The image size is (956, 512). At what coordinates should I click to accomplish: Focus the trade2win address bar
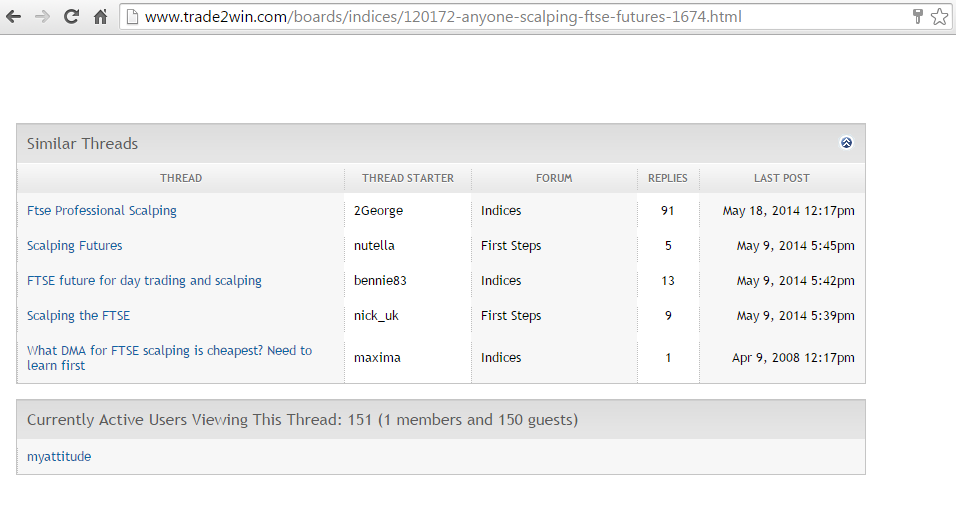click(500, 17)
